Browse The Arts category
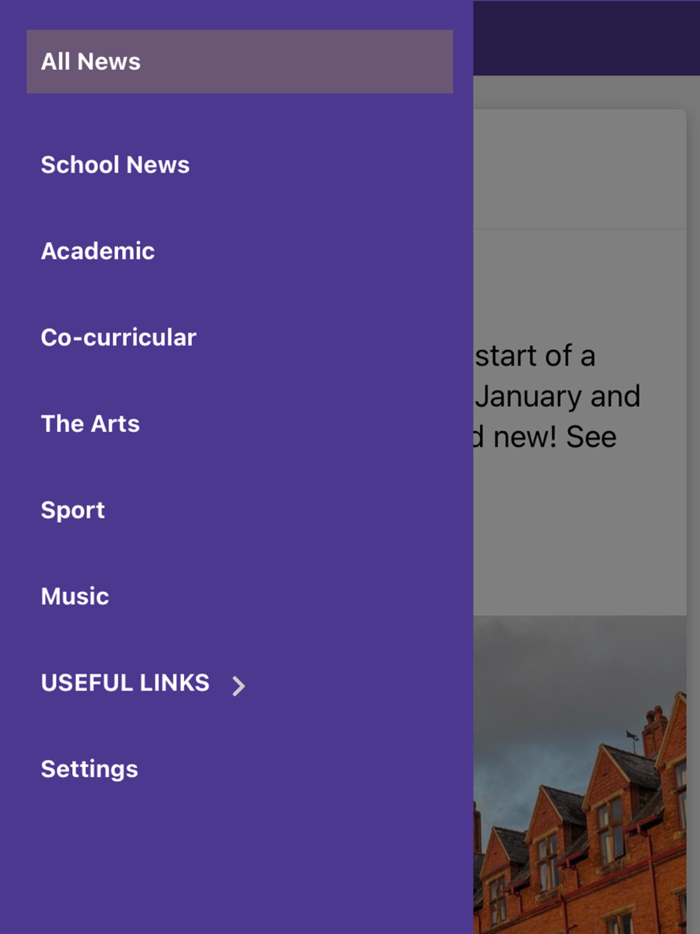Image resolution: width=700 pixels, height=934 pixels. pos(90,423)
